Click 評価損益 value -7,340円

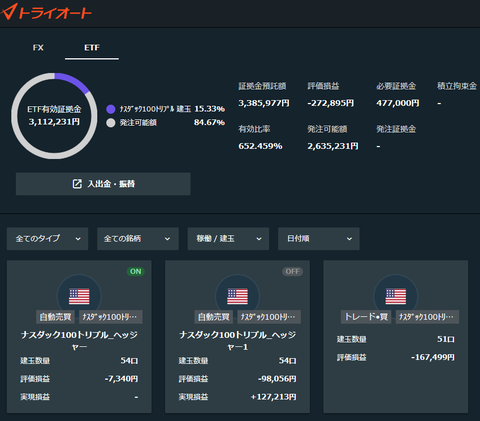[x=121, y=379]
